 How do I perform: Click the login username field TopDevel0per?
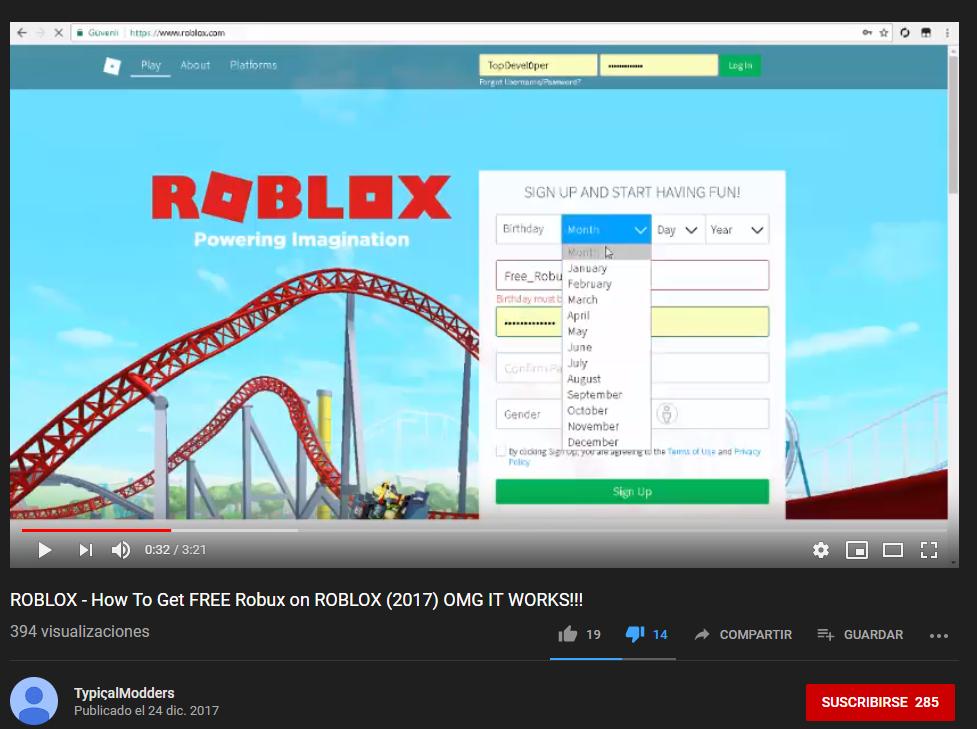[538, 65]
